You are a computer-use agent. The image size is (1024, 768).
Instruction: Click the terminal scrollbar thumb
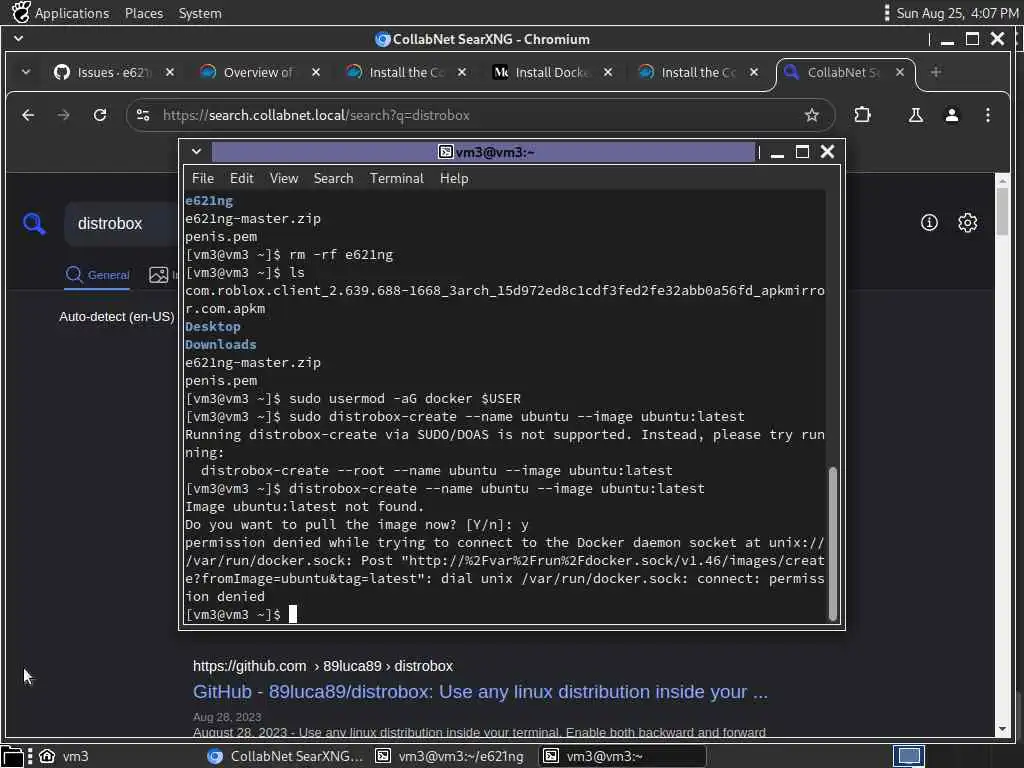click(833, 543)
